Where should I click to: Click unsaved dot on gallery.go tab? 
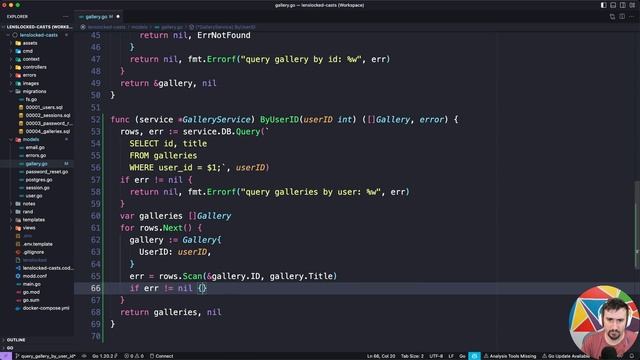point(118,17)
